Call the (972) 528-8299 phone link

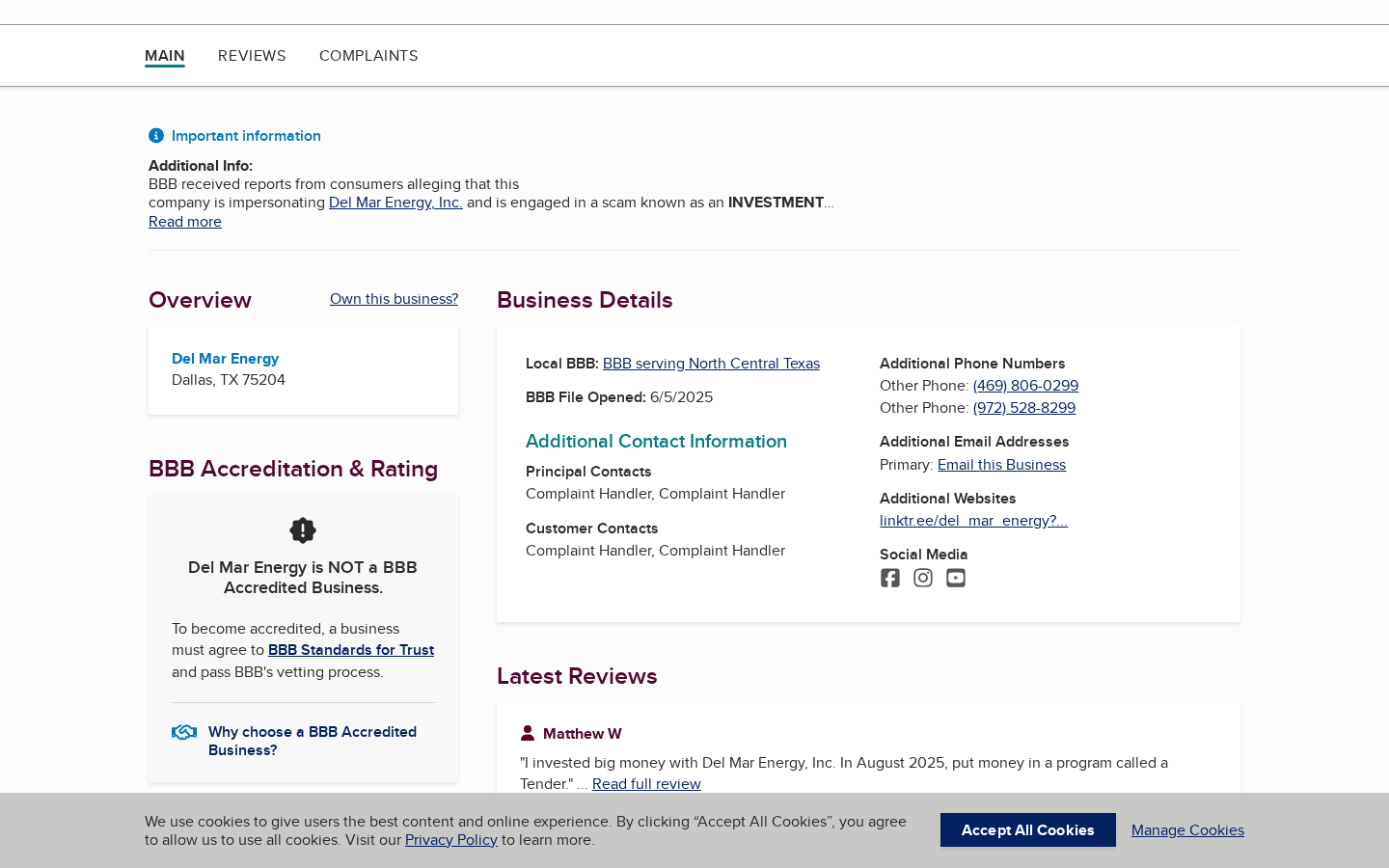[1024, 408]
